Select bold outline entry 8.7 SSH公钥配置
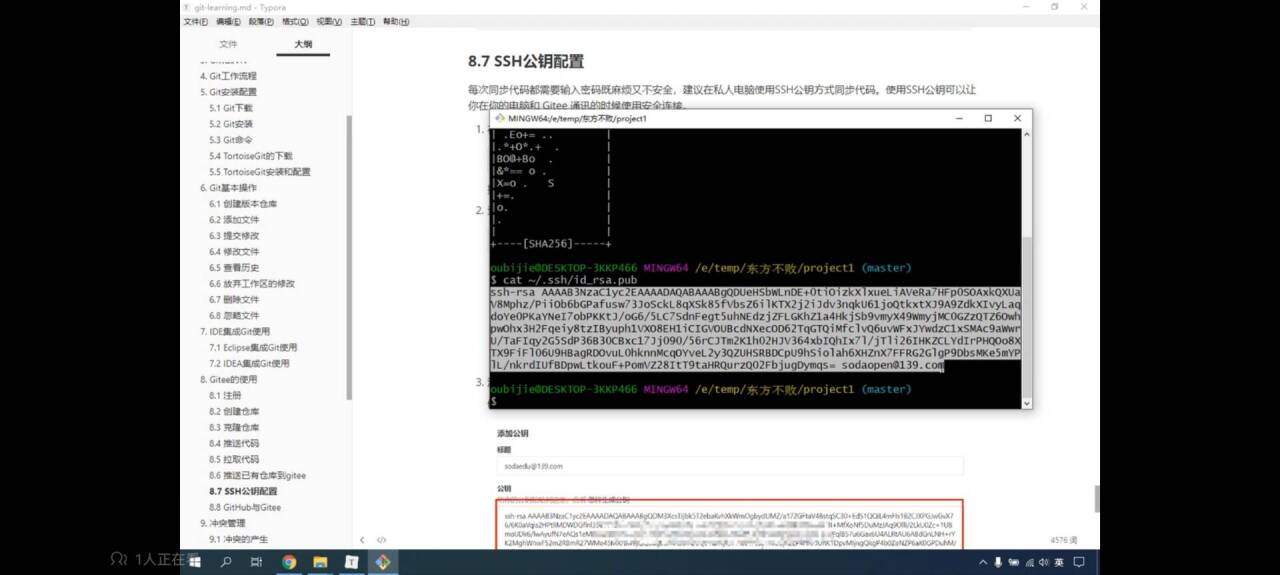Image resolution: width=1280 pixels, height=575 pixels. 243,491
